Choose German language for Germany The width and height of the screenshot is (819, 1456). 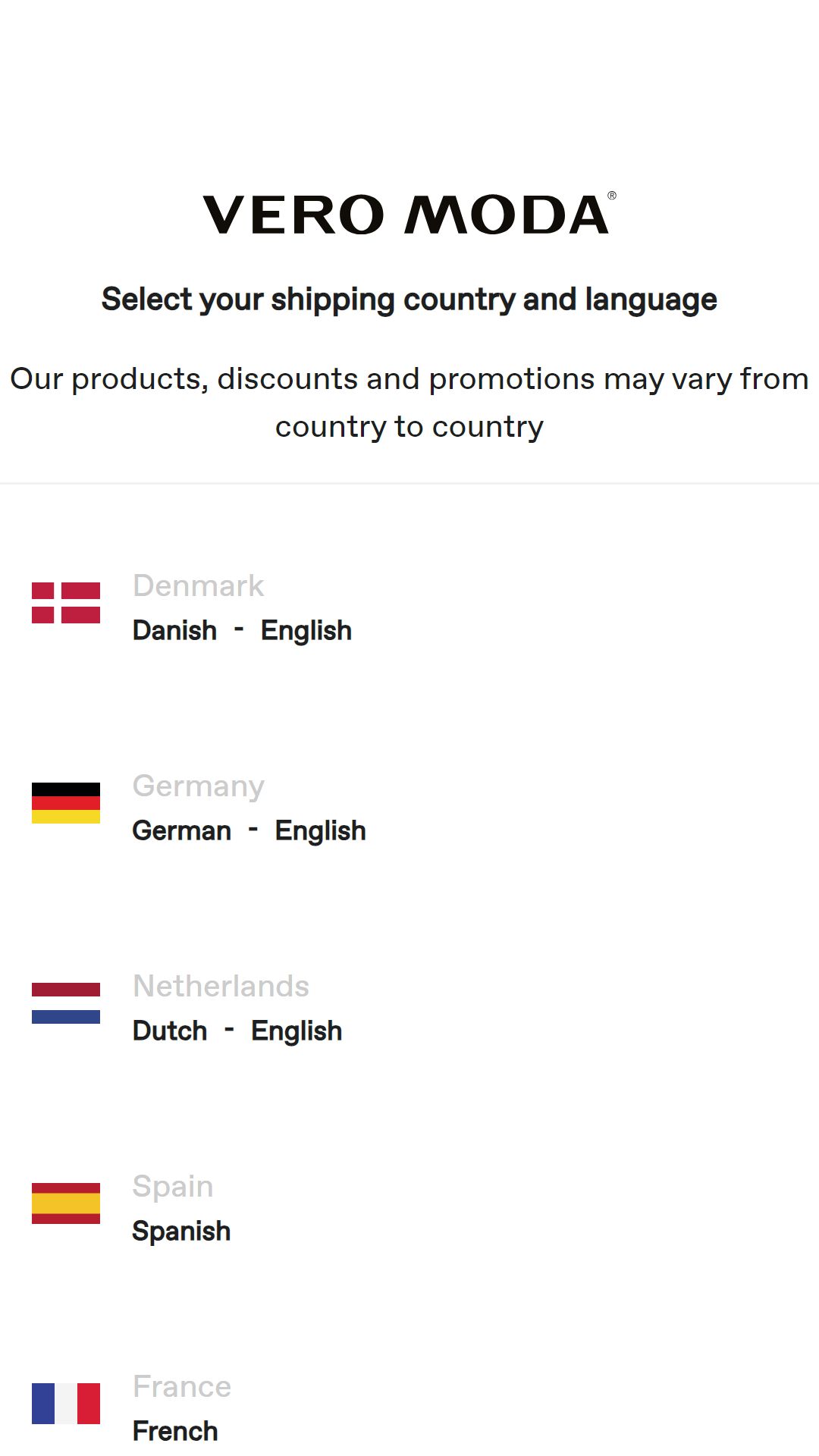click(182, 830)
